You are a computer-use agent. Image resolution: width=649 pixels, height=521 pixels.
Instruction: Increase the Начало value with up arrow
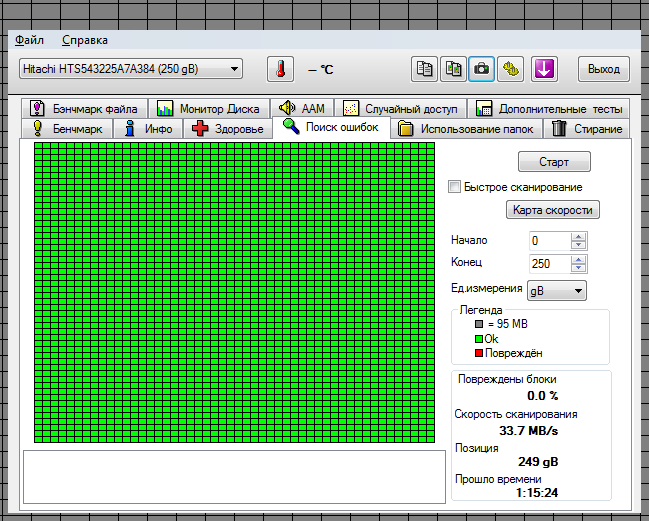coord(579,237)
